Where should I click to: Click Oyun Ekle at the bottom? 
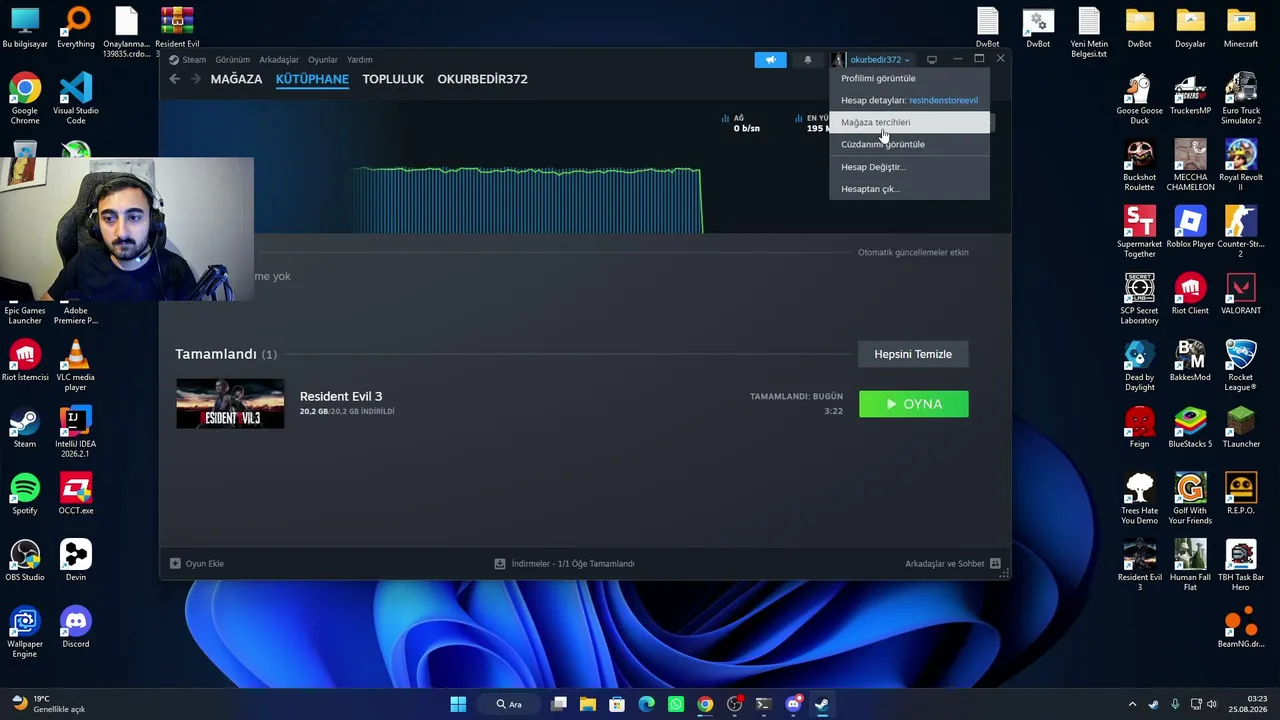[197, 564]
